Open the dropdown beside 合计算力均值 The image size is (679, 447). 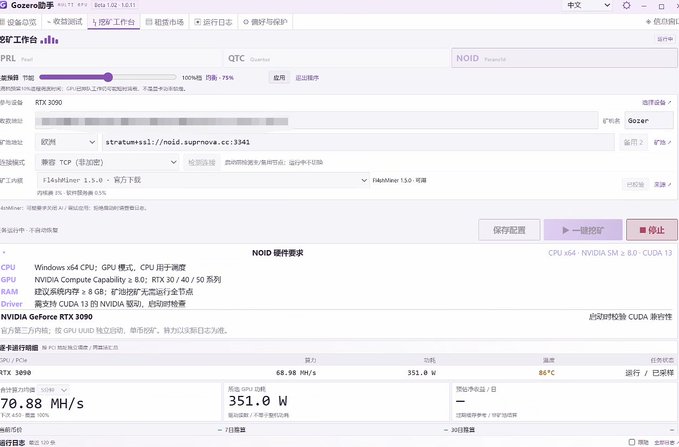click(x=53, y=390)
